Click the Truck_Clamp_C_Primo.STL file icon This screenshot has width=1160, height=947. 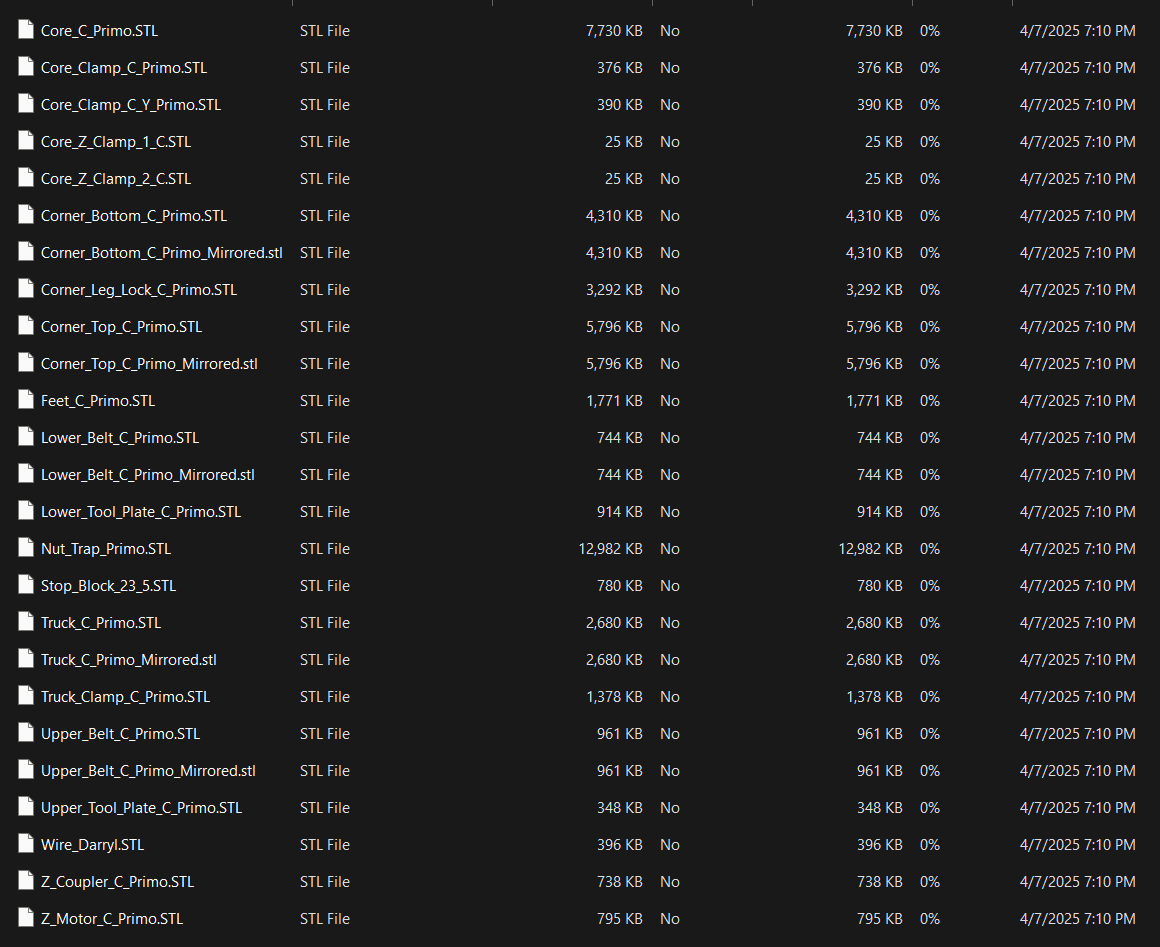(x=26, y=696)
